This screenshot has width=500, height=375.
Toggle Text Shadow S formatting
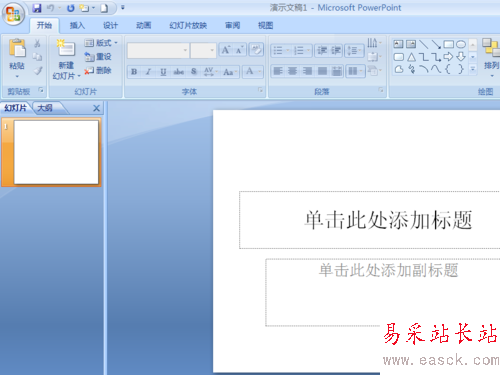click(x=194, y=72)
